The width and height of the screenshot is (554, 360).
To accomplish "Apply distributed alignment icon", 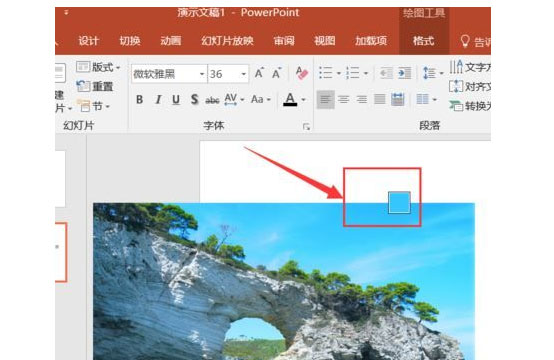I will coord(398,100).
